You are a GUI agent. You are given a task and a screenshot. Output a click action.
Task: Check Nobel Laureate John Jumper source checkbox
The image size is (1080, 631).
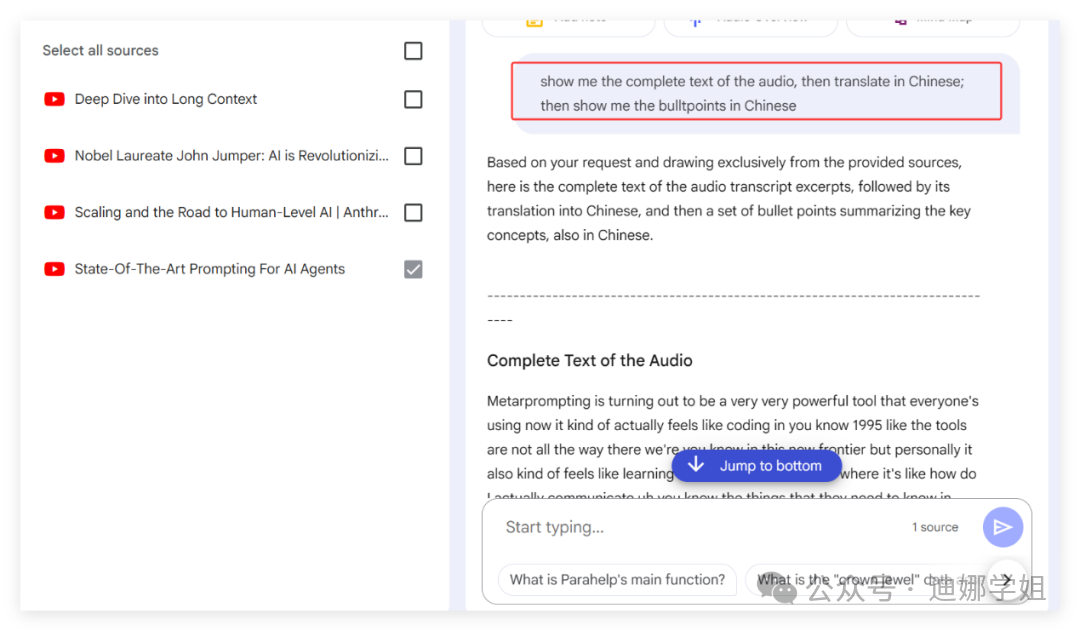(413, 156)
